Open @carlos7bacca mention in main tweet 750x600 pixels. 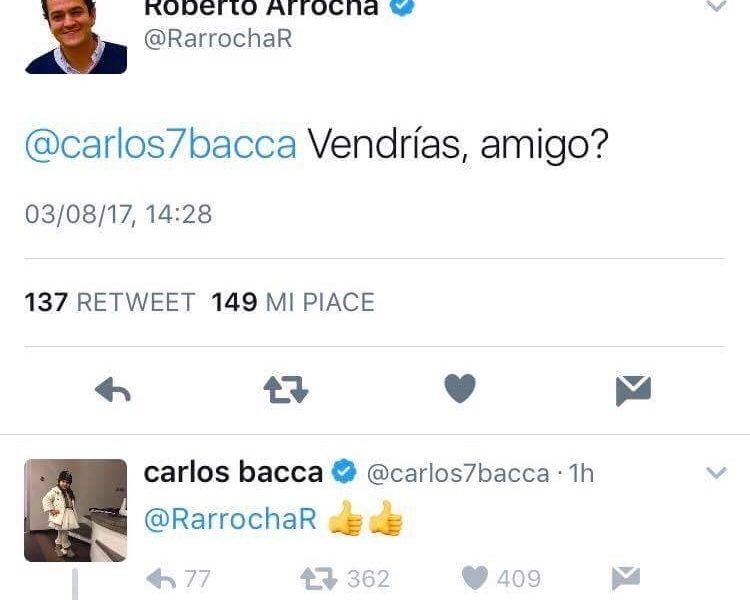click(161, 144)
